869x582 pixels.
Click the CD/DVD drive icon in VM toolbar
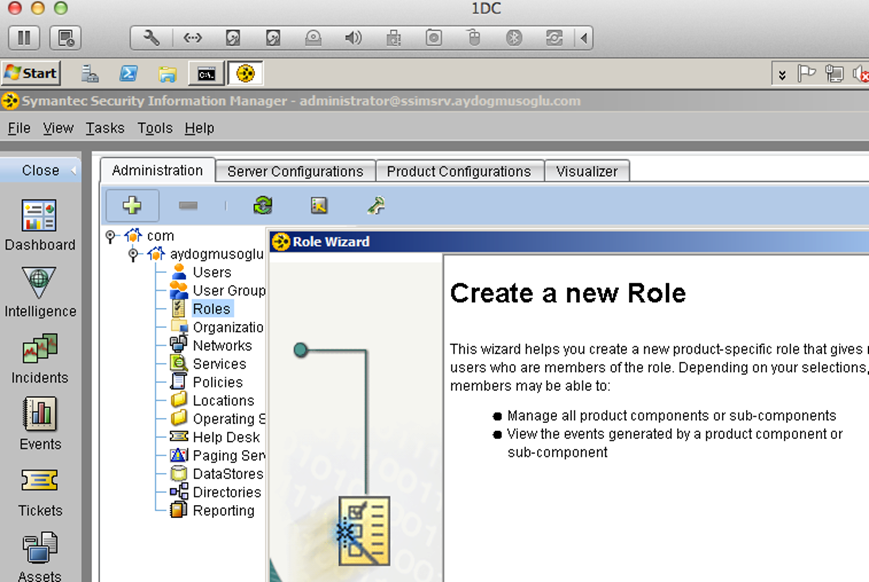pyautogui.click(x=313, y=38)
